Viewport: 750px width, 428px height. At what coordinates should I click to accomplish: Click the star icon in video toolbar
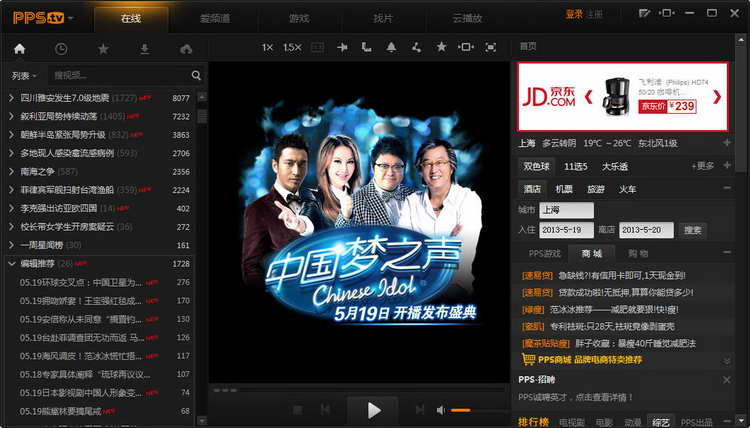(441, 47)
